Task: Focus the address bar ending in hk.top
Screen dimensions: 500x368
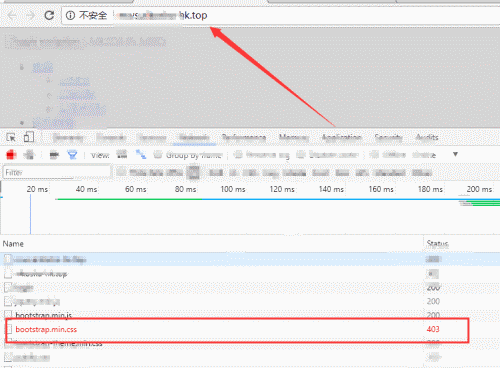Action: (280, 15)
